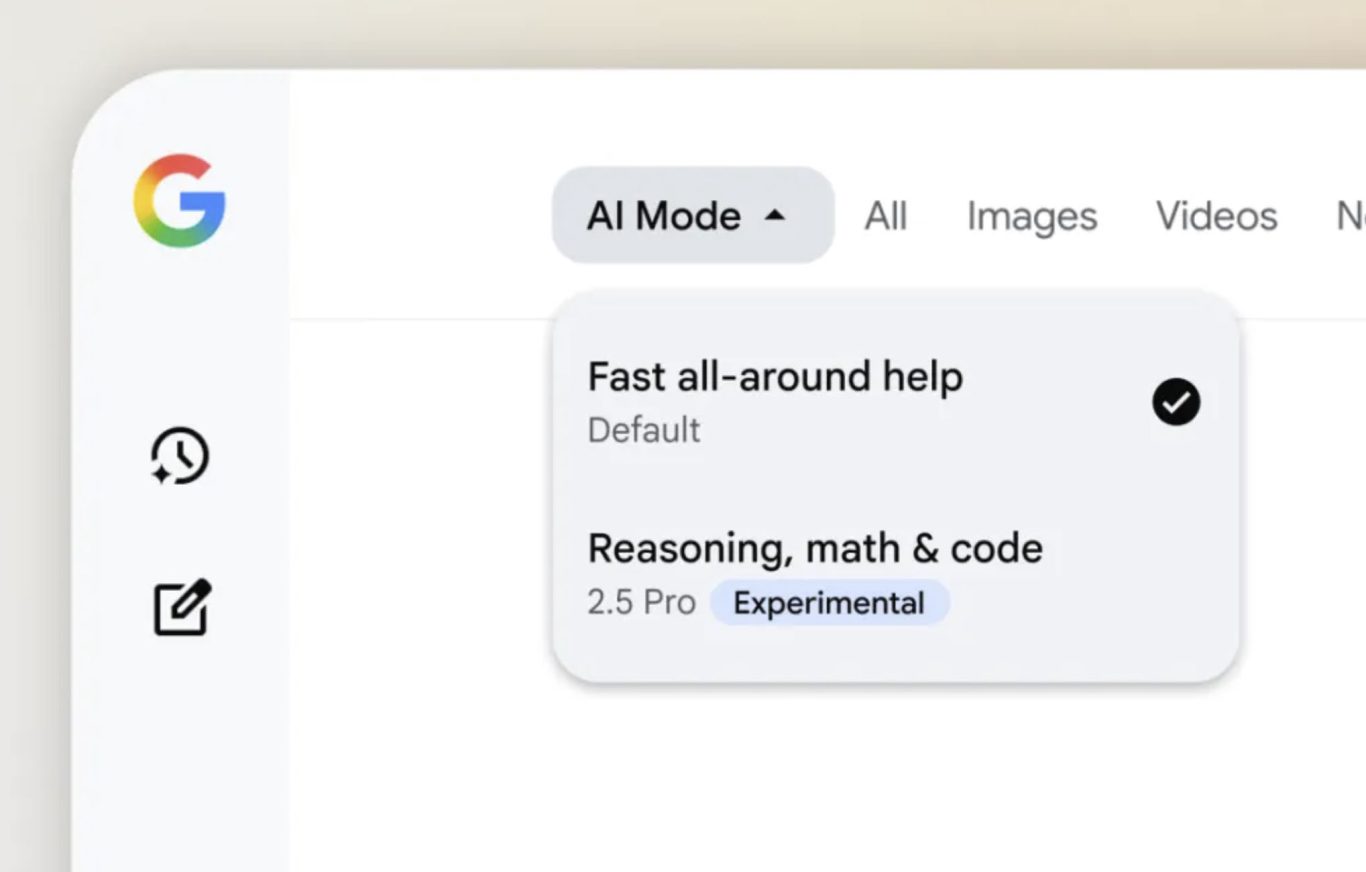1366x872 pixels.
Task: Click the beige background above the window
Action: pos(683,30)
